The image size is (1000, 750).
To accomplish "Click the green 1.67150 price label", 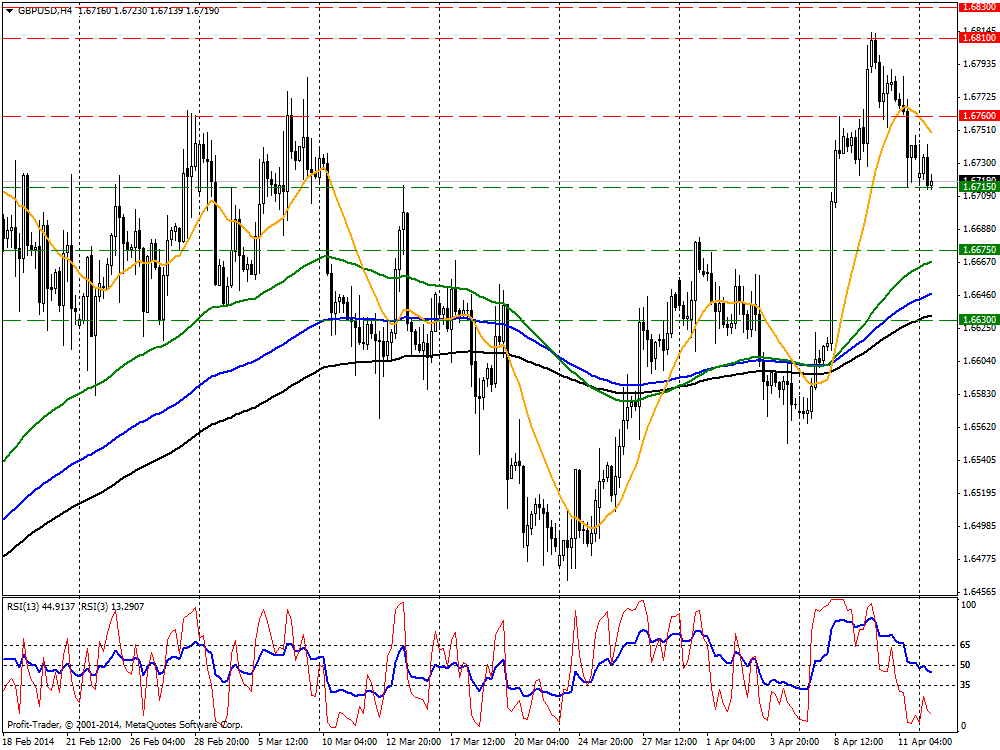I will coord(978,186).
